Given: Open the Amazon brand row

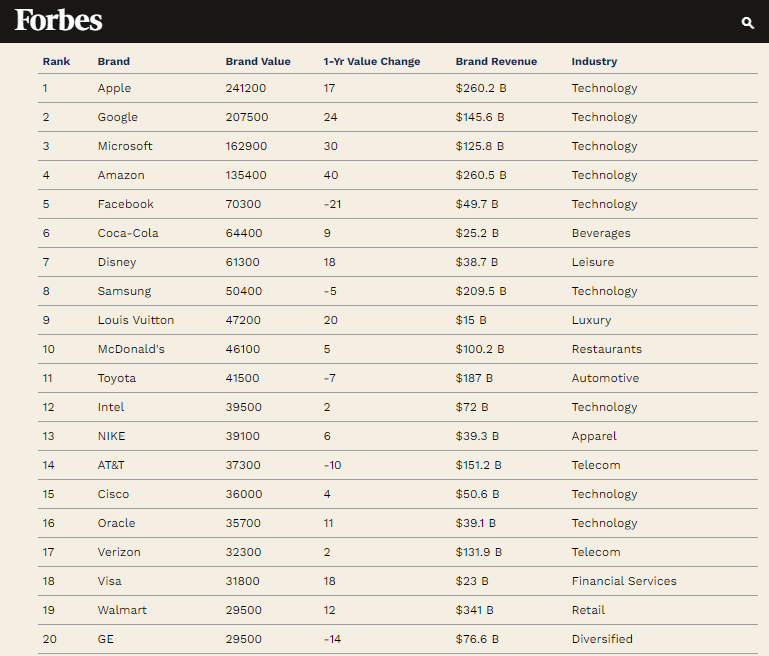Looking at the screenshot, I should point(121,175).
